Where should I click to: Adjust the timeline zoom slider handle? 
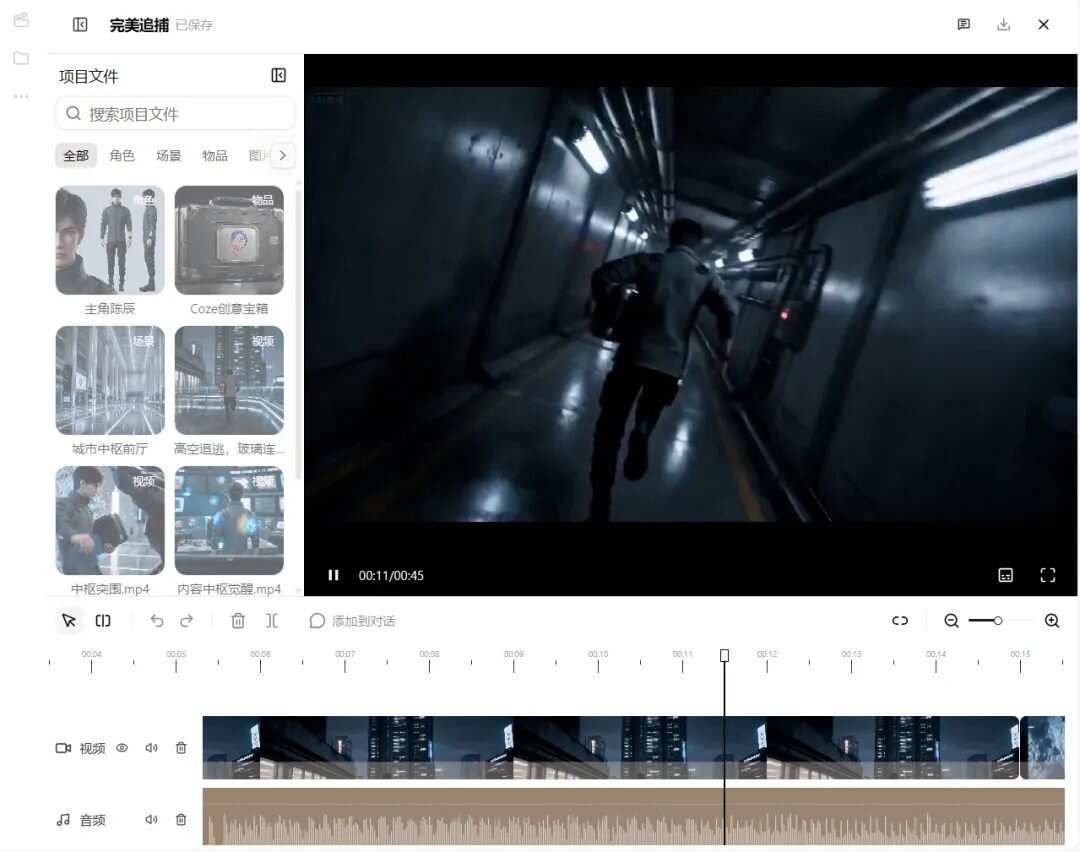click(x=997, y=621)
